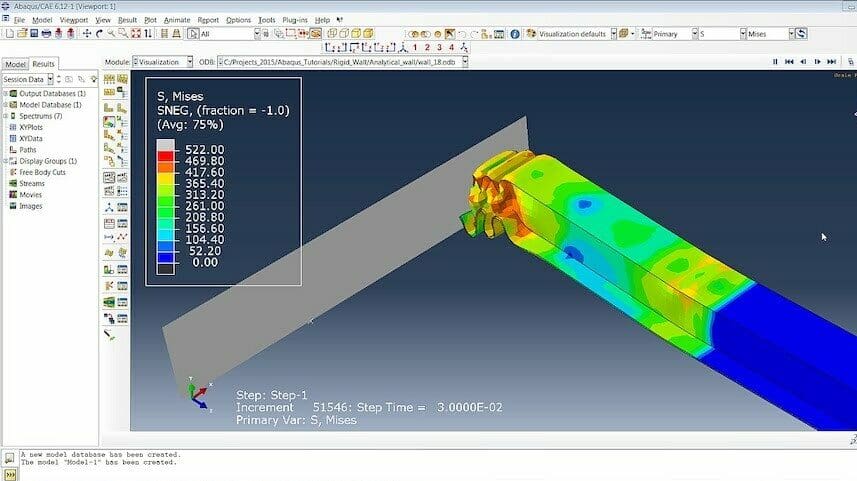The height and width of the screenshot is (481, 857).
Task: Select the Pan view tool
Action: pyautogui.click(x=87, y=34)
